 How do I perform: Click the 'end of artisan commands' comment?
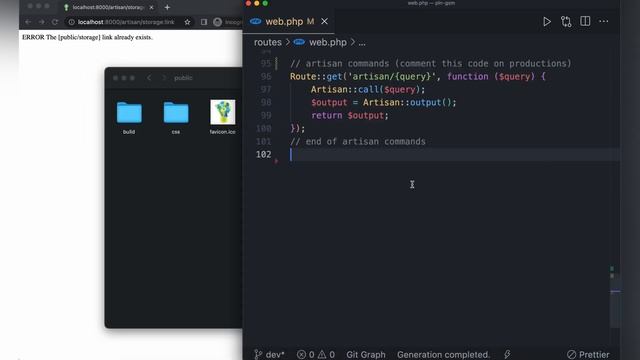click(358, 142)
